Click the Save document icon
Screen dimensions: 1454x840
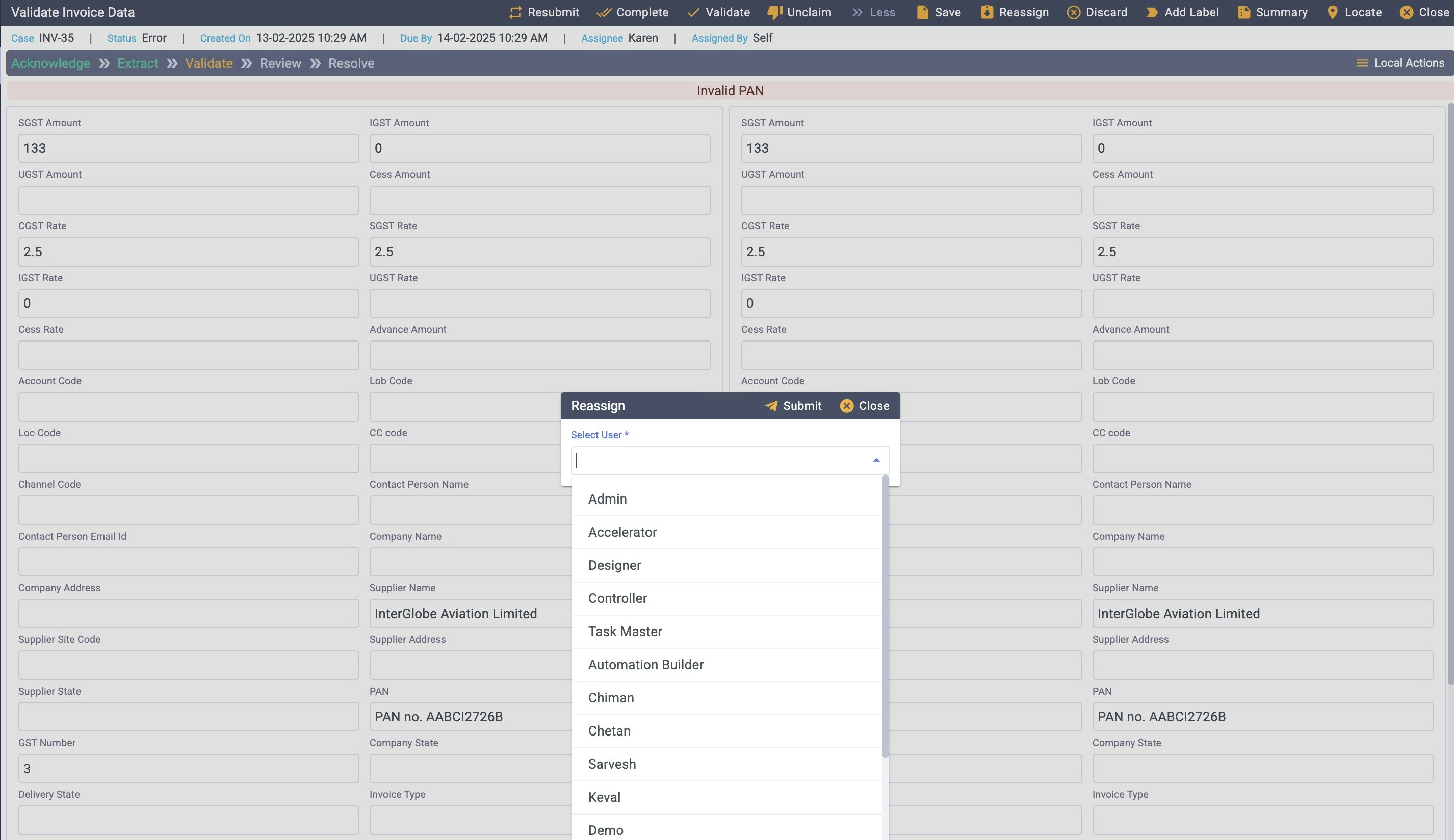coord(922,12)
